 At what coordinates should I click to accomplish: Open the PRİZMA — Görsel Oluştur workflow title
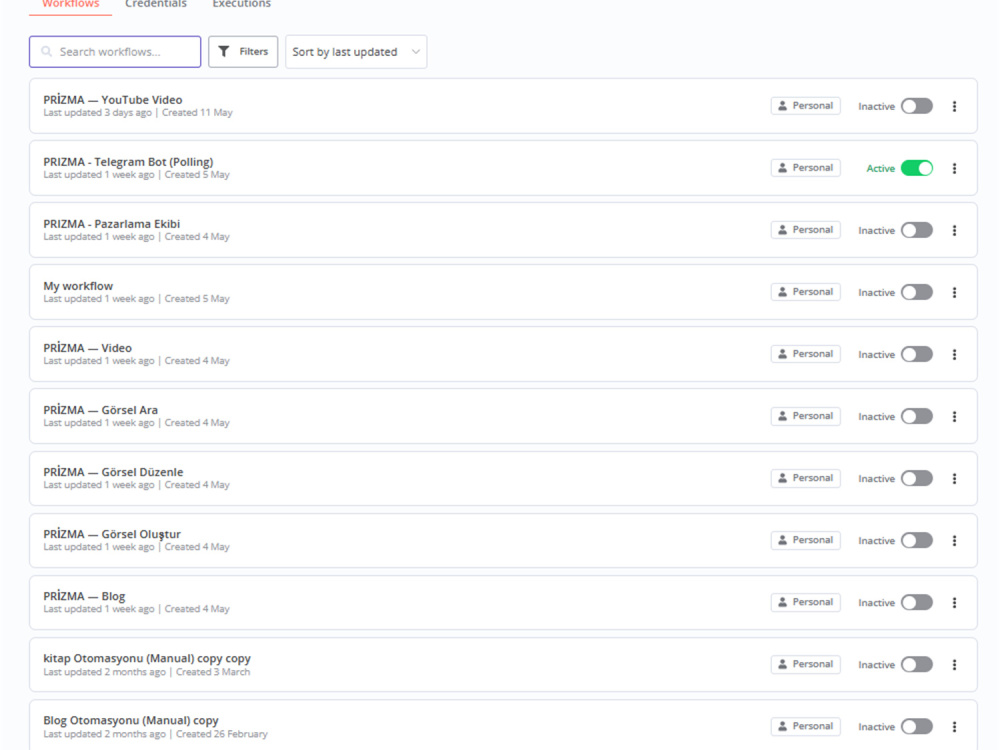(112, 534)
